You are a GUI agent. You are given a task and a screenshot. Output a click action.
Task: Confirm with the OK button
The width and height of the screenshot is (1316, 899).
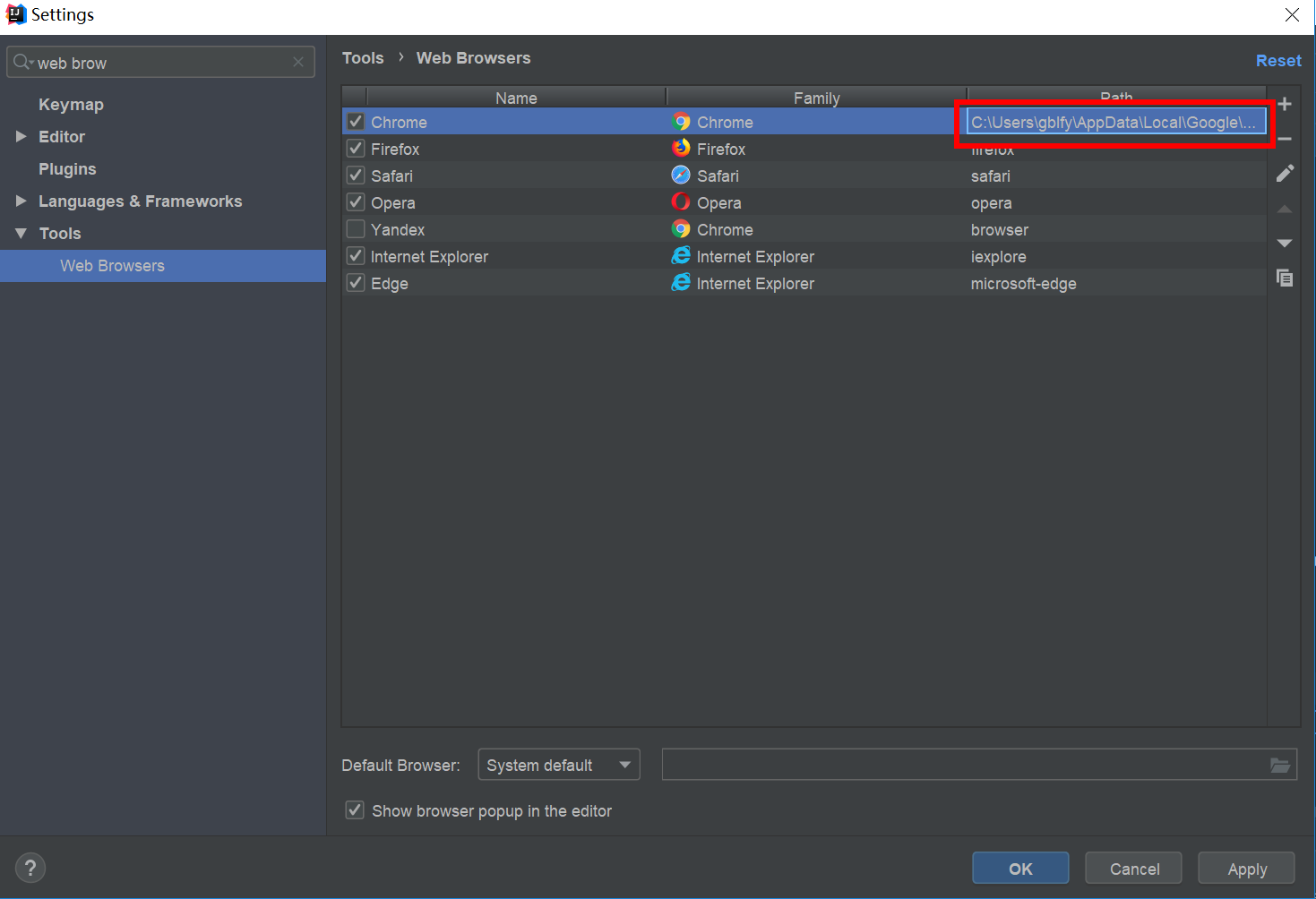[x=1020, y=869]
